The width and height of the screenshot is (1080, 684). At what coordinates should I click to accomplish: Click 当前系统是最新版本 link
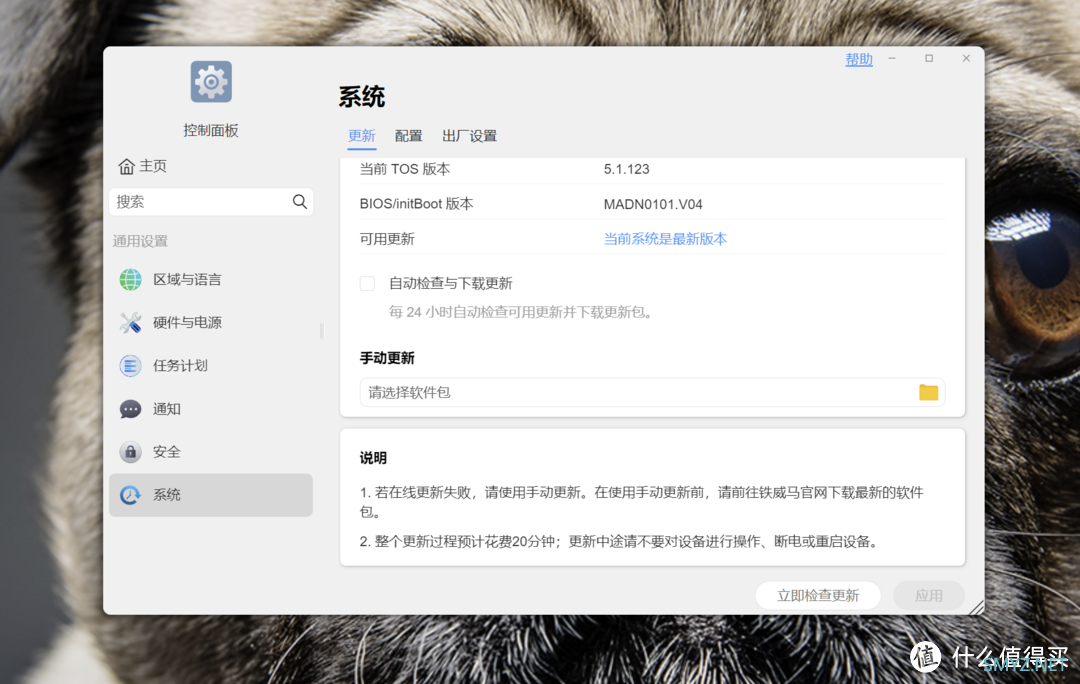pos(665,239)
